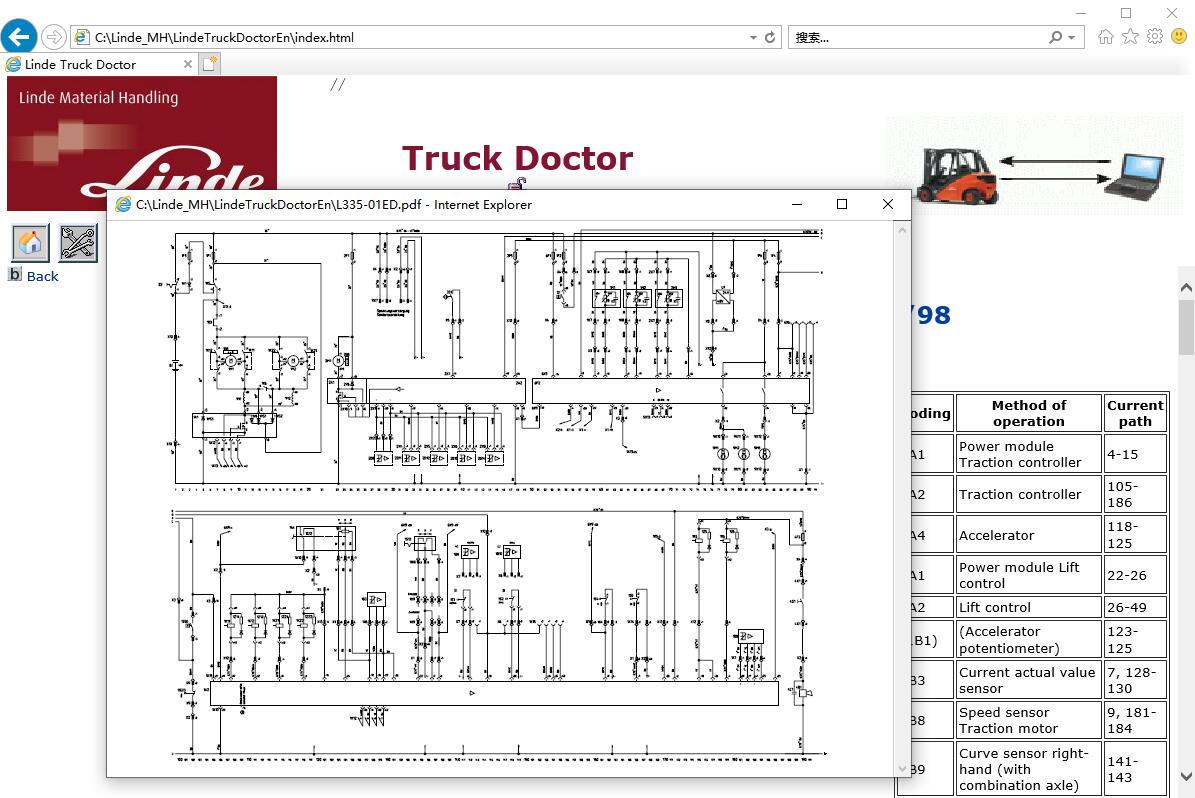The image size is (1195, 798).
Task: Maximize the main Internet Explorer window
Action: coord(1126,13)
